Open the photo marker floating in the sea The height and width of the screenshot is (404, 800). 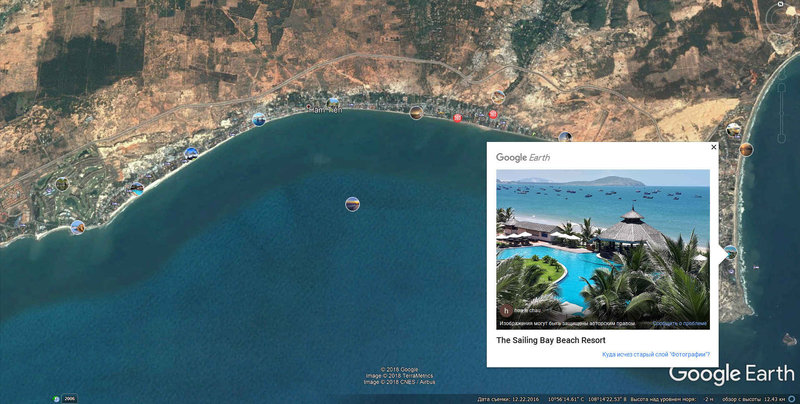(x=353, y=204)
